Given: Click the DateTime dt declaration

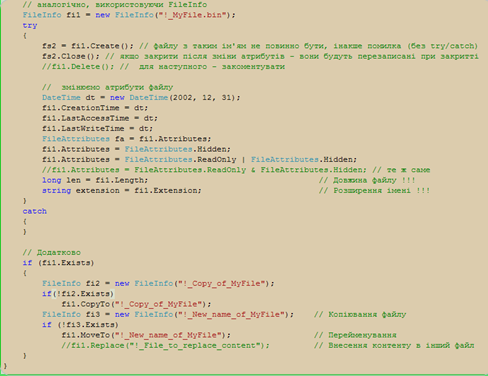Looking at the screenshot, I should (x=141, y=98).
